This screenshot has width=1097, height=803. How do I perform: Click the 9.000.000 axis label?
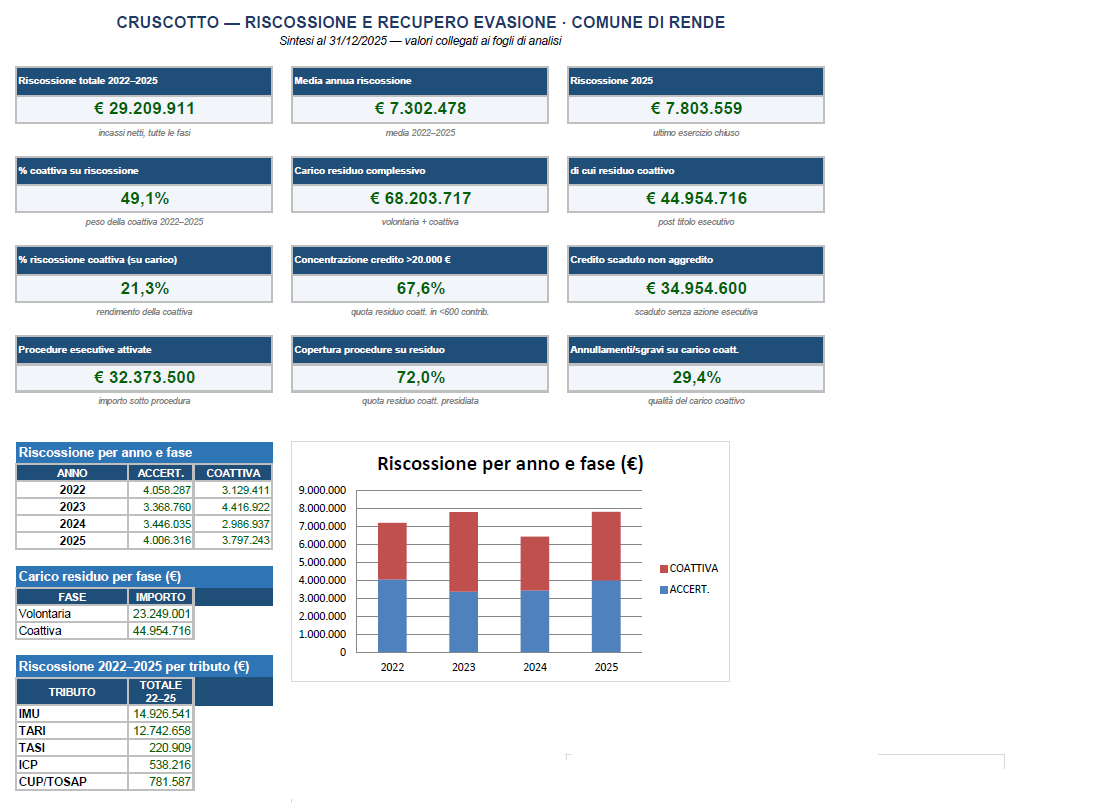tap(322, 490)
